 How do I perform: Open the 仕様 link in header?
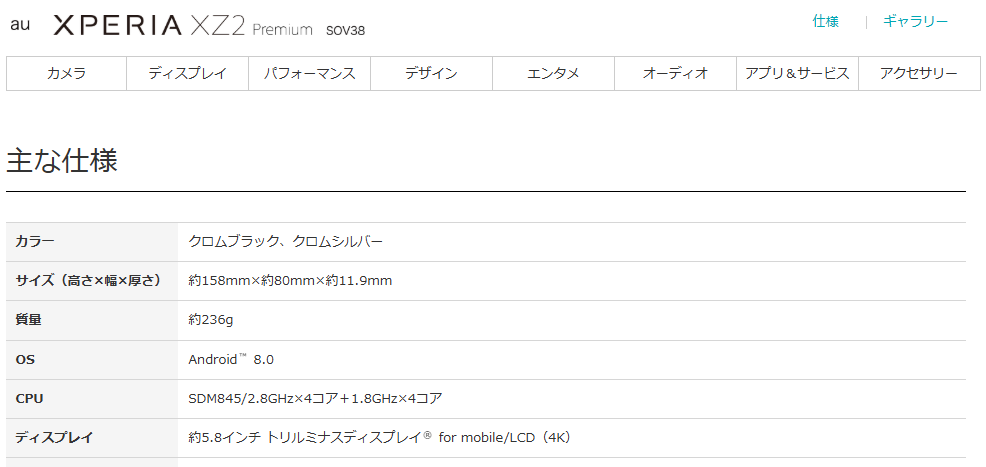(x=825, y=22)
